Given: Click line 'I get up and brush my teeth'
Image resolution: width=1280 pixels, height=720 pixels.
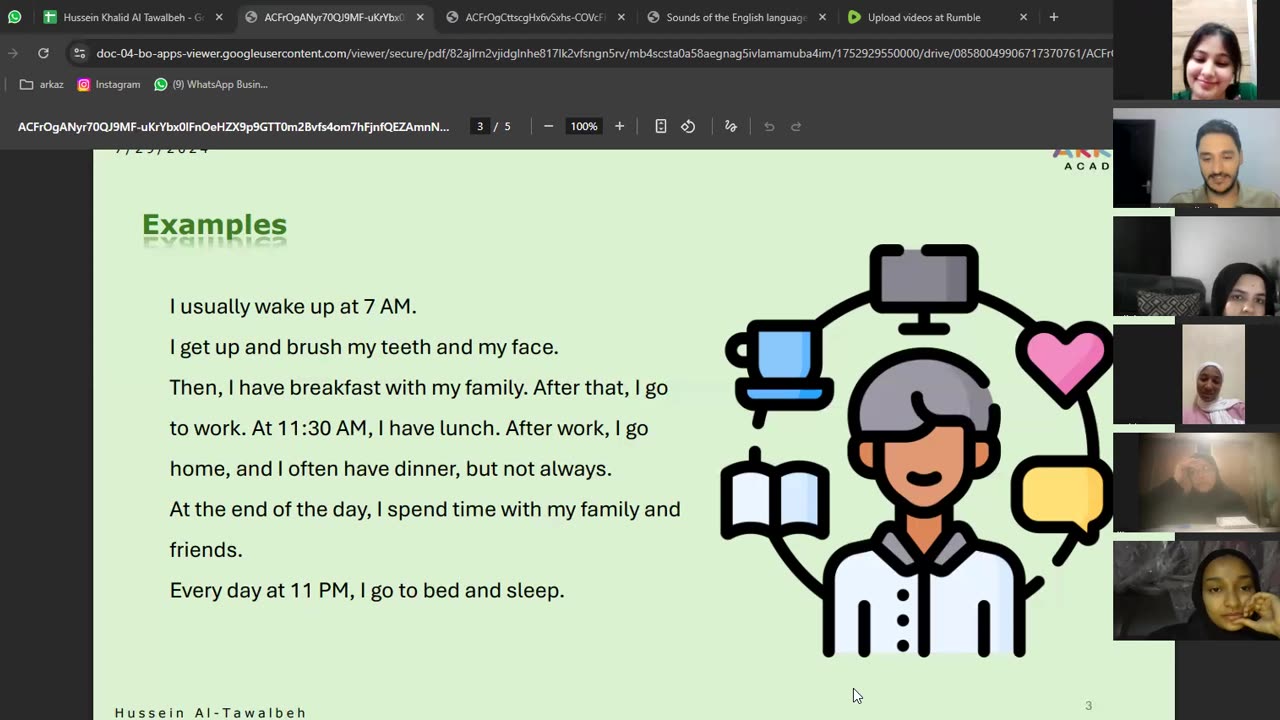Looking at the screenshot, I should click(364, 348).
